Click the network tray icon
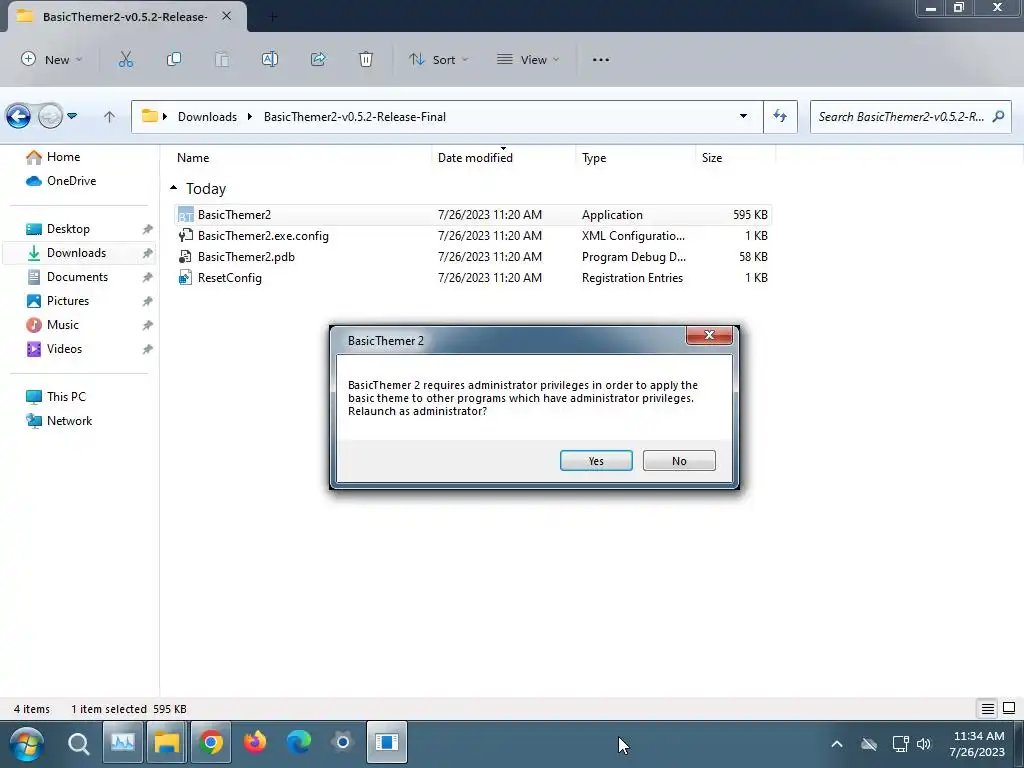Screen dimensions: 1024x768 901,744
